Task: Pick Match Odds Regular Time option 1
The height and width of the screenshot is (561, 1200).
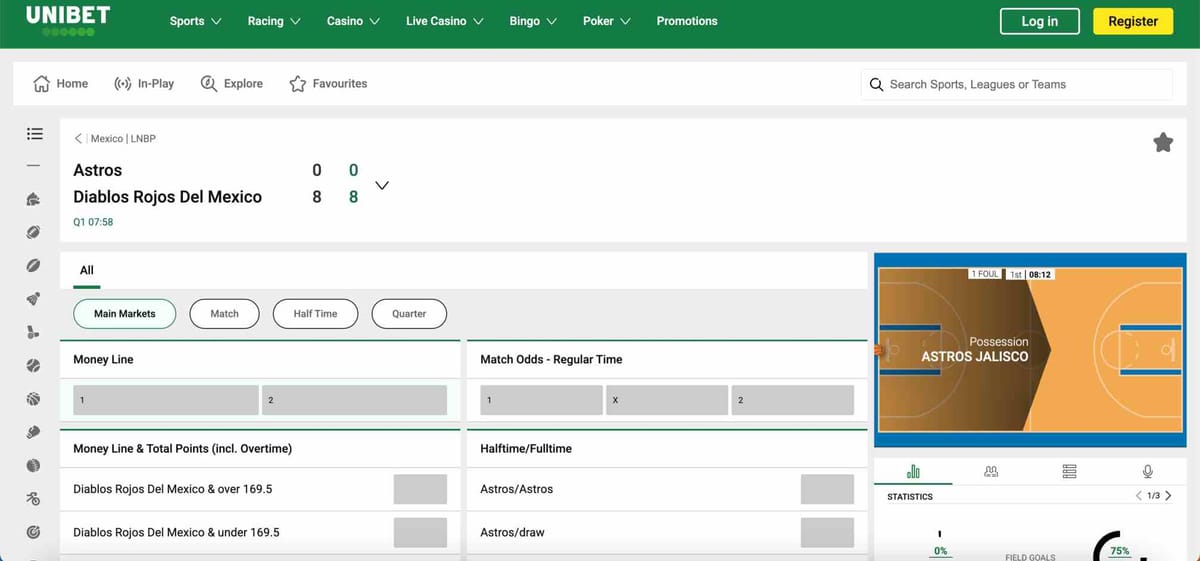Action: [x=541, y=400]
